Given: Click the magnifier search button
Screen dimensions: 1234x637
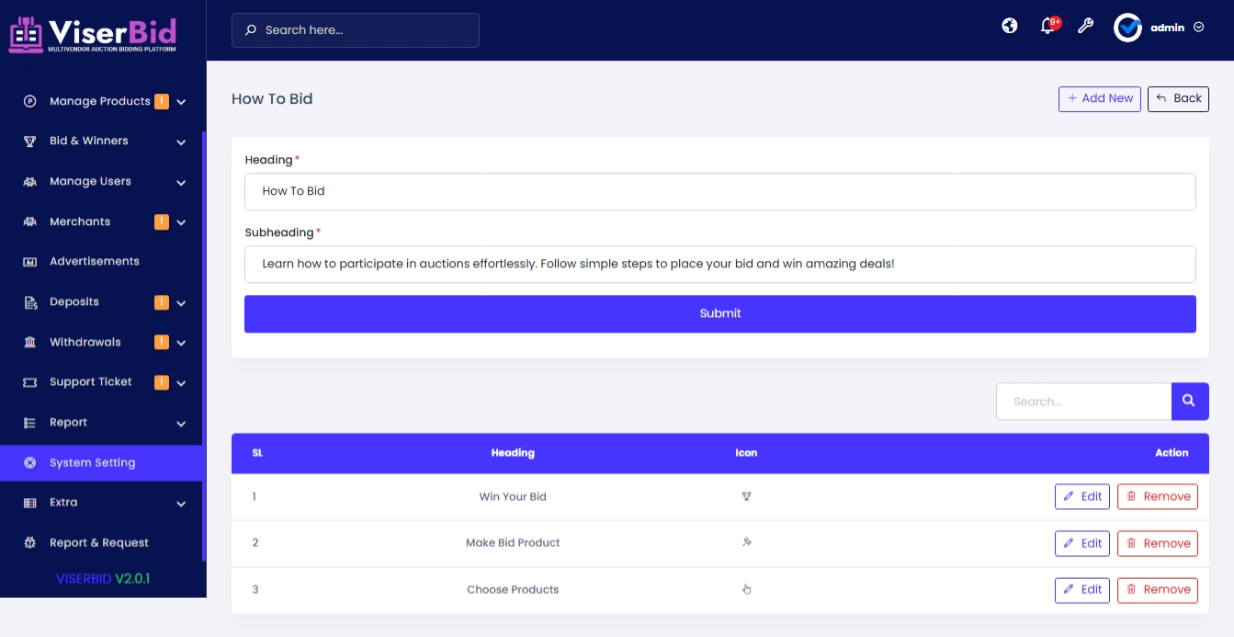Looking at the screenshot, I should coord(1190,401).
